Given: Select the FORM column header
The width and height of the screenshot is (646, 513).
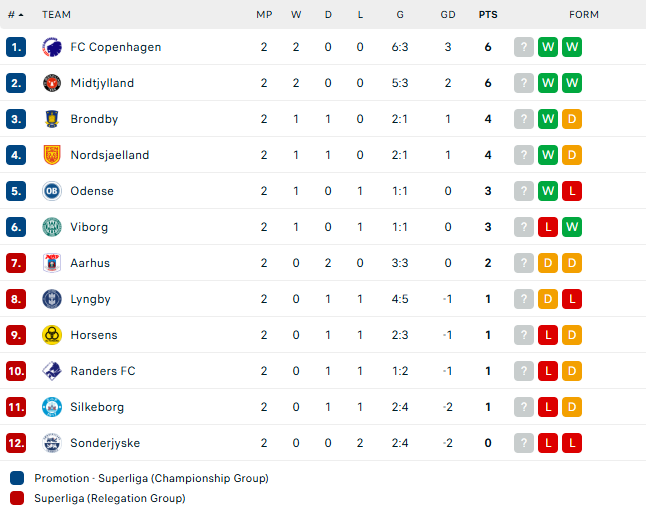Looking at the screenshot, I should (x=584, y=15).
